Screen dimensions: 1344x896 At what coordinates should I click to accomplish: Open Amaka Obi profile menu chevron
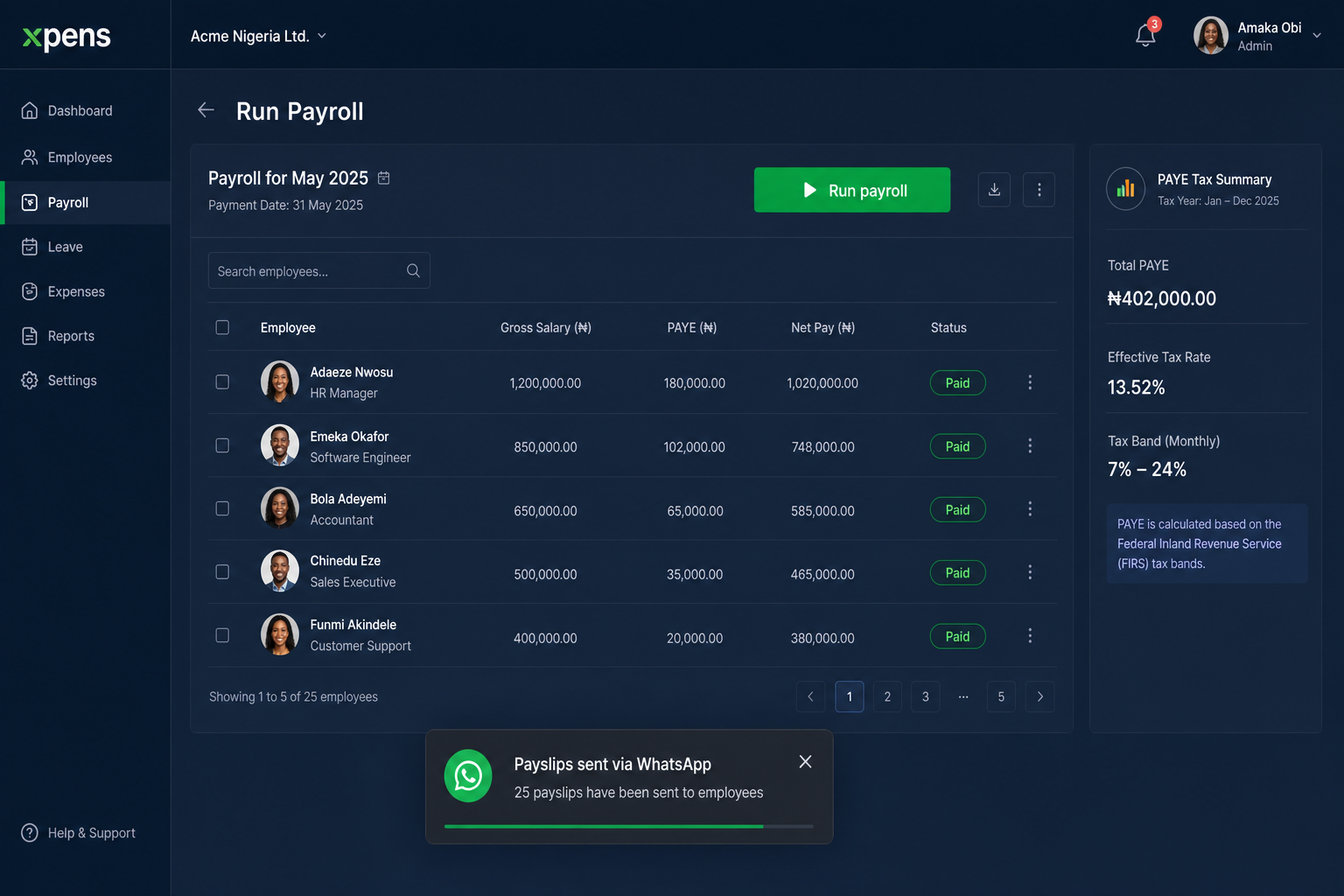pos(1317,36)
